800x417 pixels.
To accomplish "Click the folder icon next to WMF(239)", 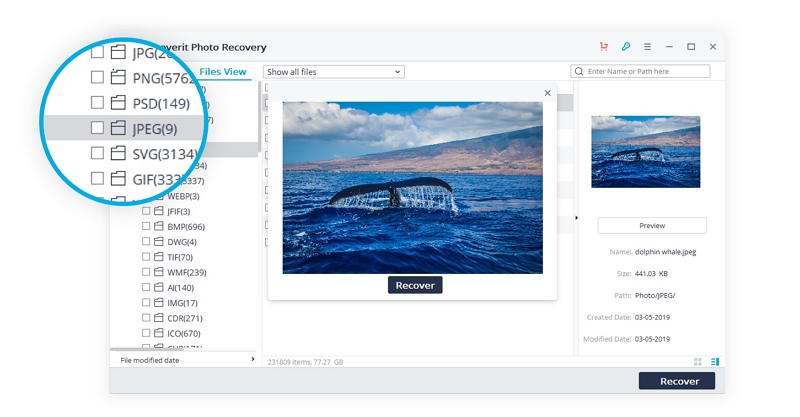I will click(159, 272).
